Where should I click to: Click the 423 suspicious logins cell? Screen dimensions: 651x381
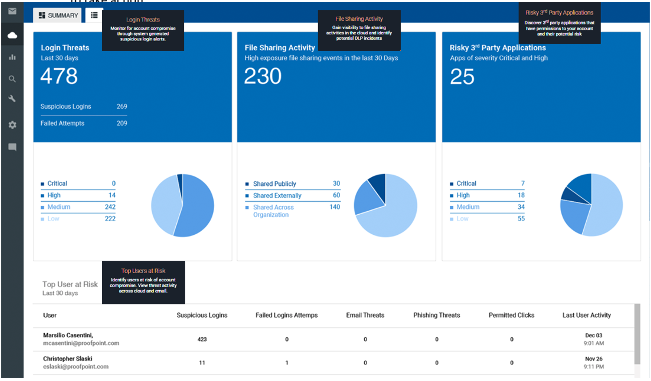[202, 339]
